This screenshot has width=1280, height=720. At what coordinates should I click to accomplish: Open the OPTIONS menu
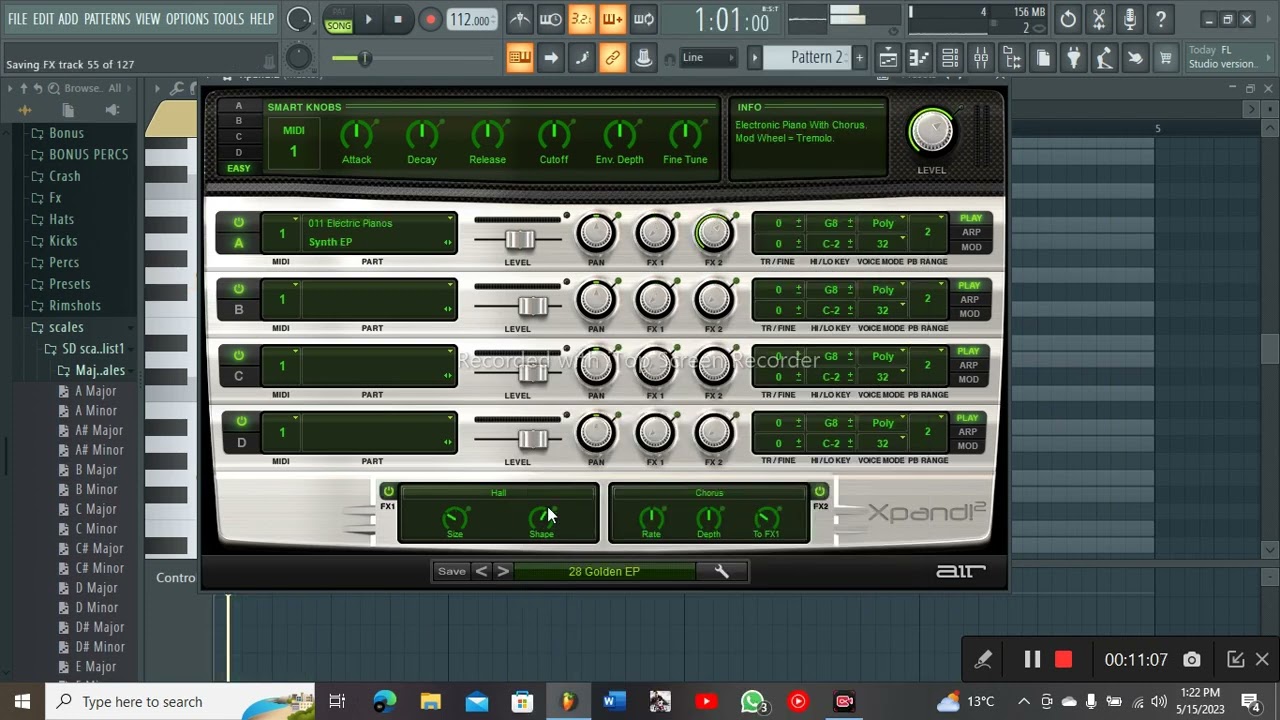[187, 19]
